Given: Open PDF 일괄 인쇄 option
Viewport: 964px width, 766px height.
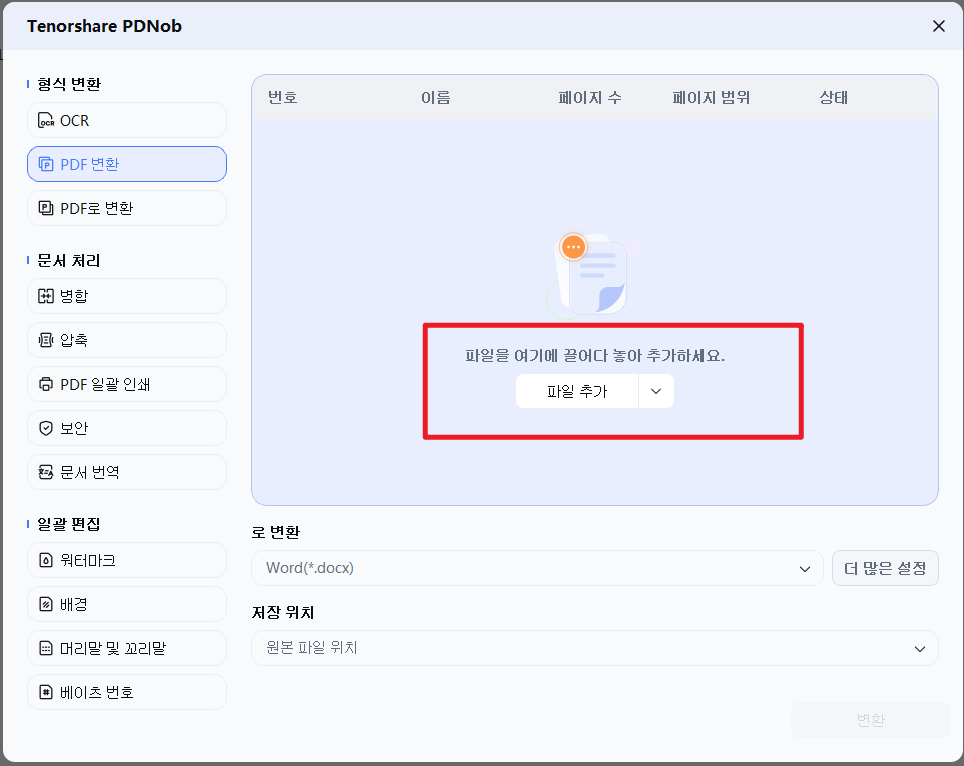Looking at the screenshot, I should (x=127, y=384).
